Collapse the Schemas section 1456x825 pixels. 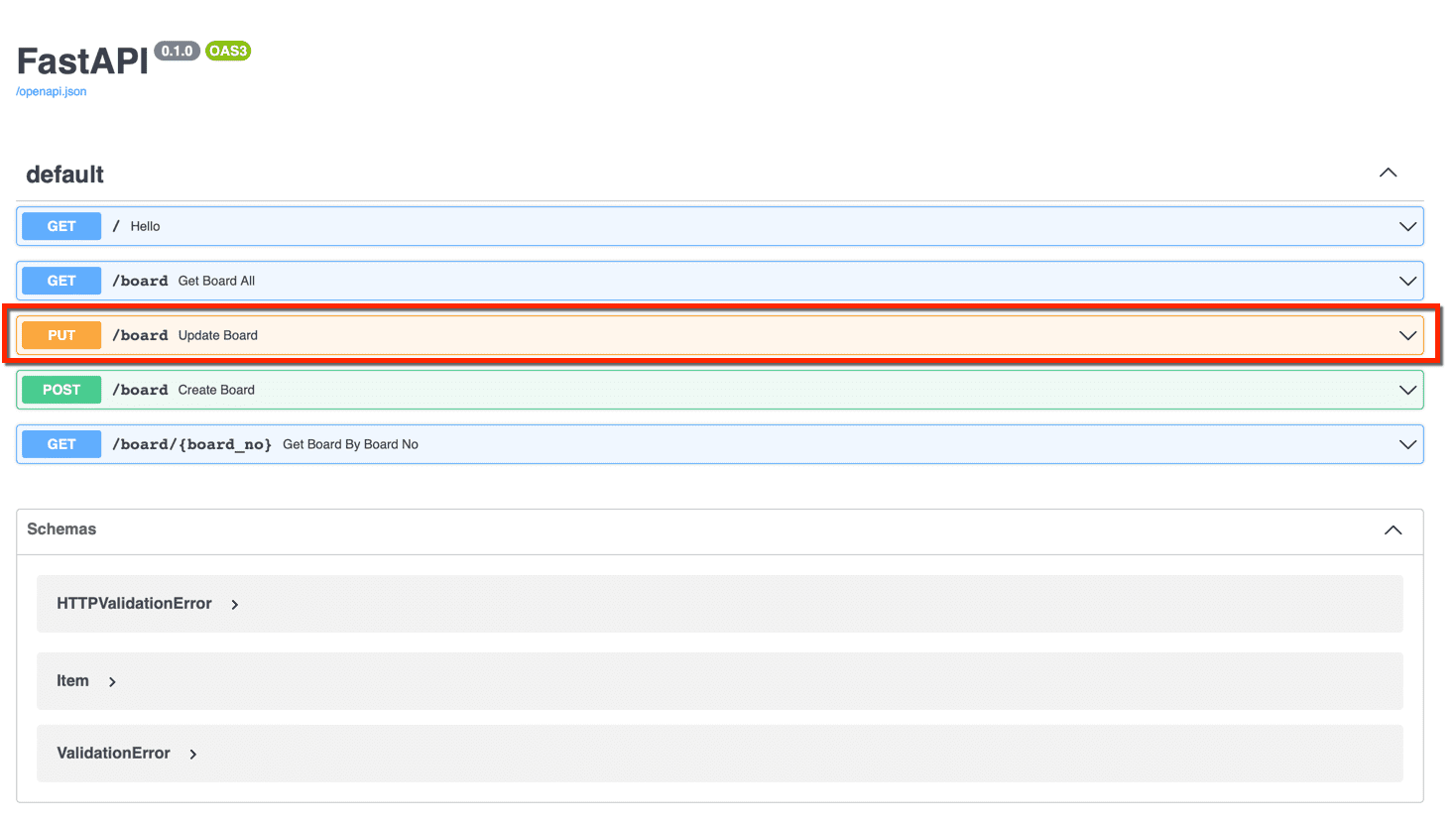click(1393, 530)
